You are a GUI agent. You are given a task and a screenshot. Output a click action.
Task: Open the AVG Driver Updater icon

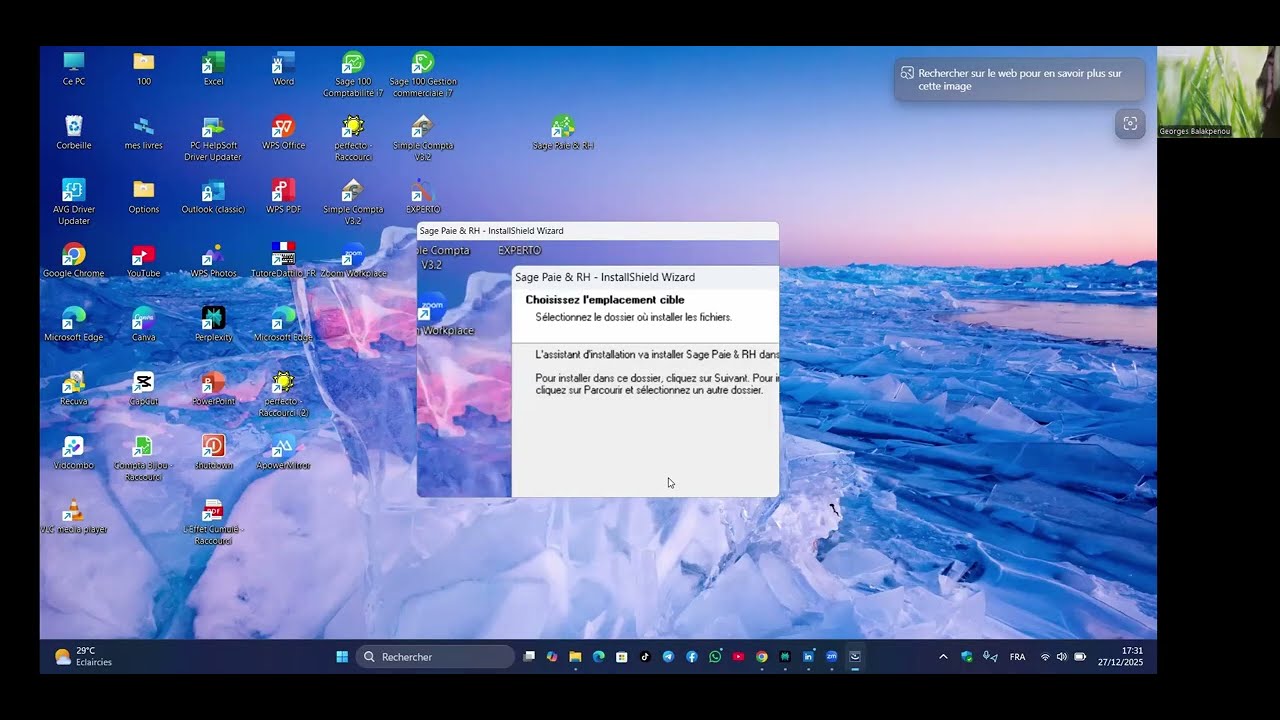point(74,202)
